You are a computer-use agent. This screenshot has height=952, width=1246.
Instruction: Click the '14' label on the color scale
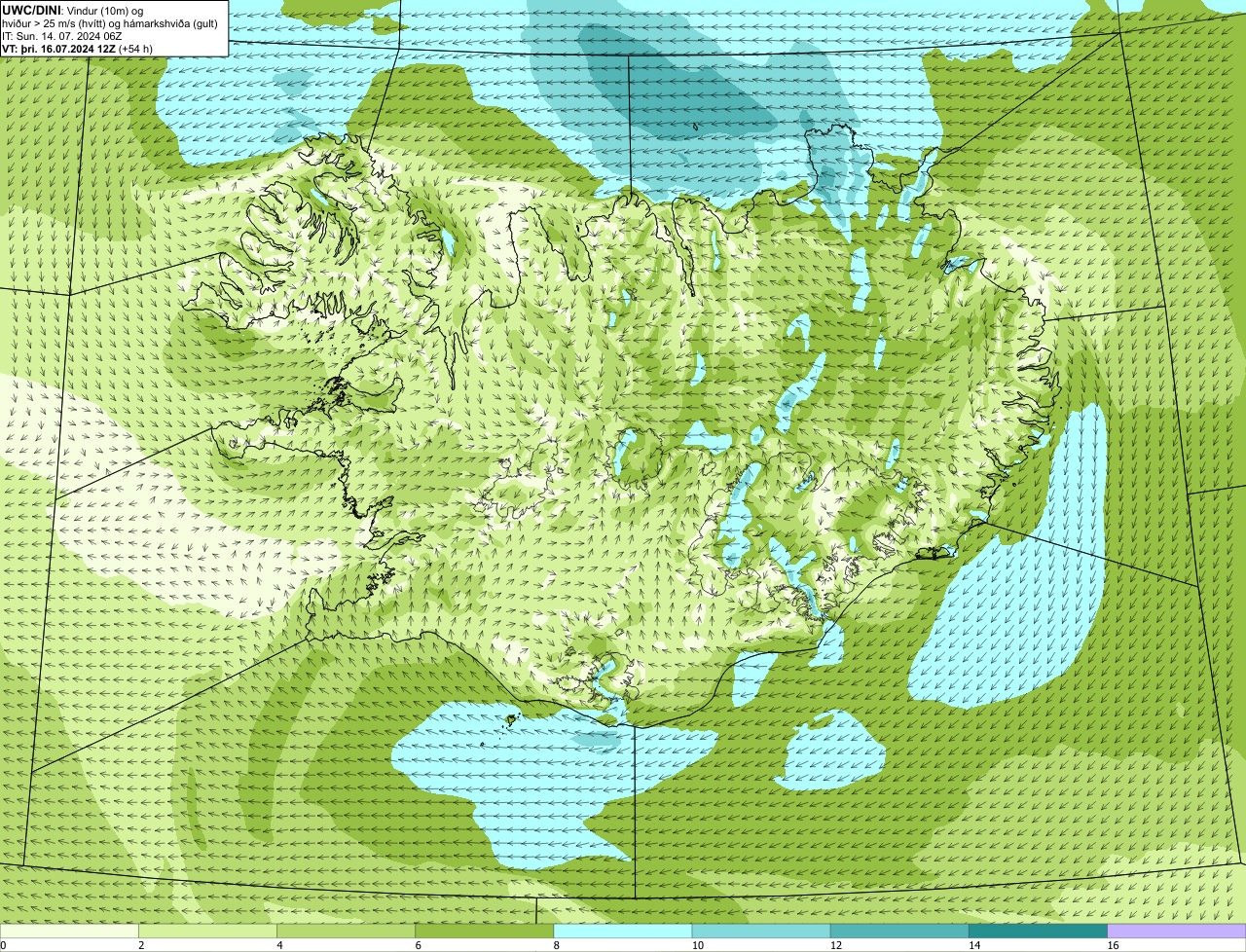(972, 945)
